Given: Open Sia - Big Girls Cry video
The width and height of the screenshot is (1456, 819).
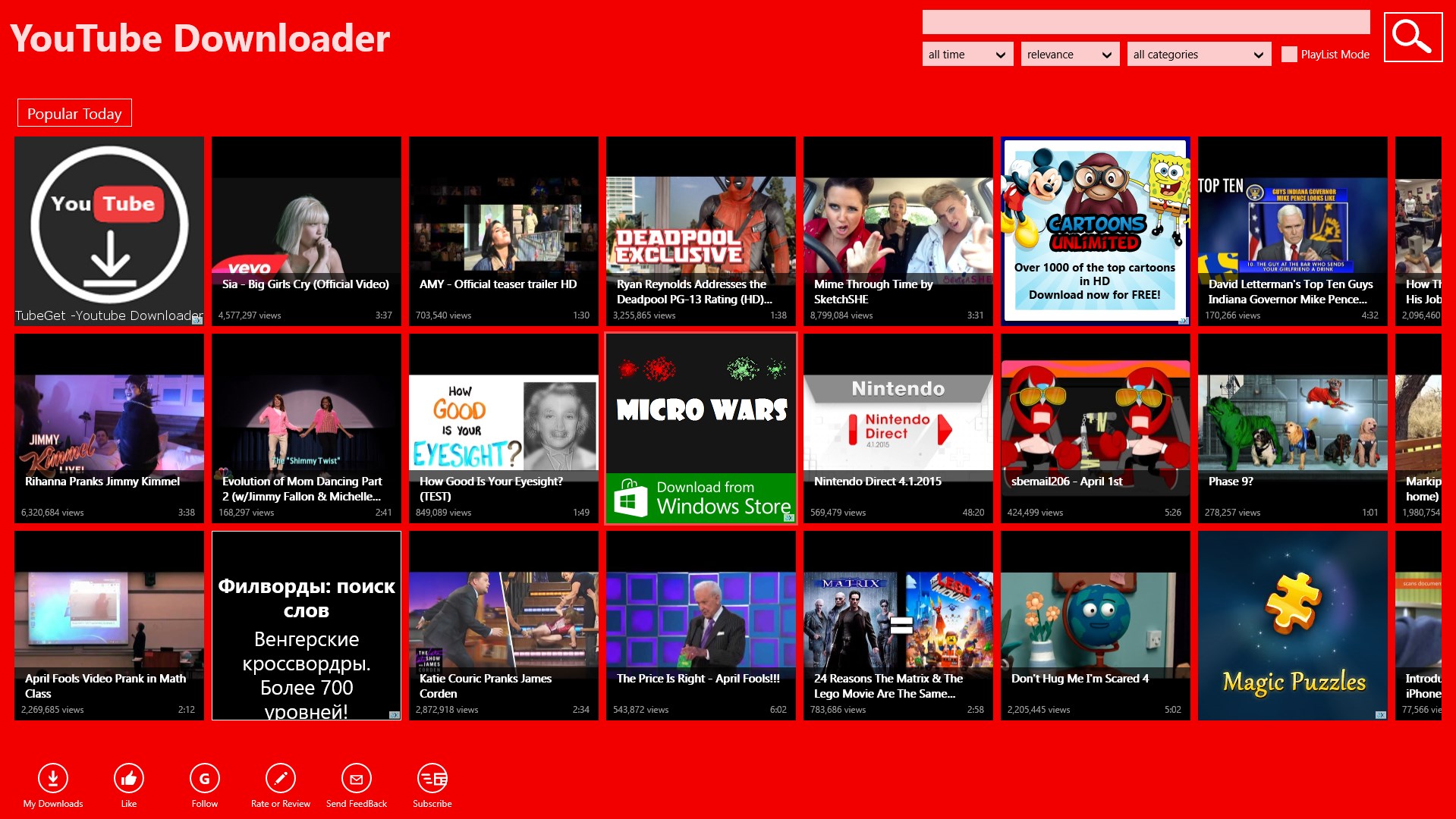Looking at the screenshot, I should (x=307, y=231).
